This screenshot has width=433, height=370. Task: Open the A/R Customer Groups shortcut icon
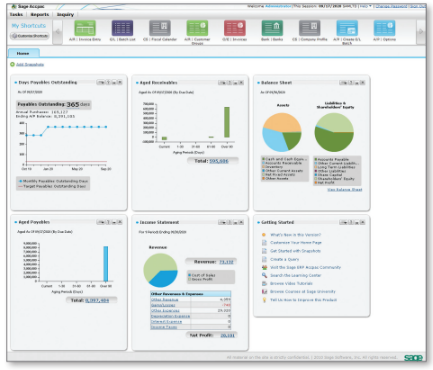[197, 28]
